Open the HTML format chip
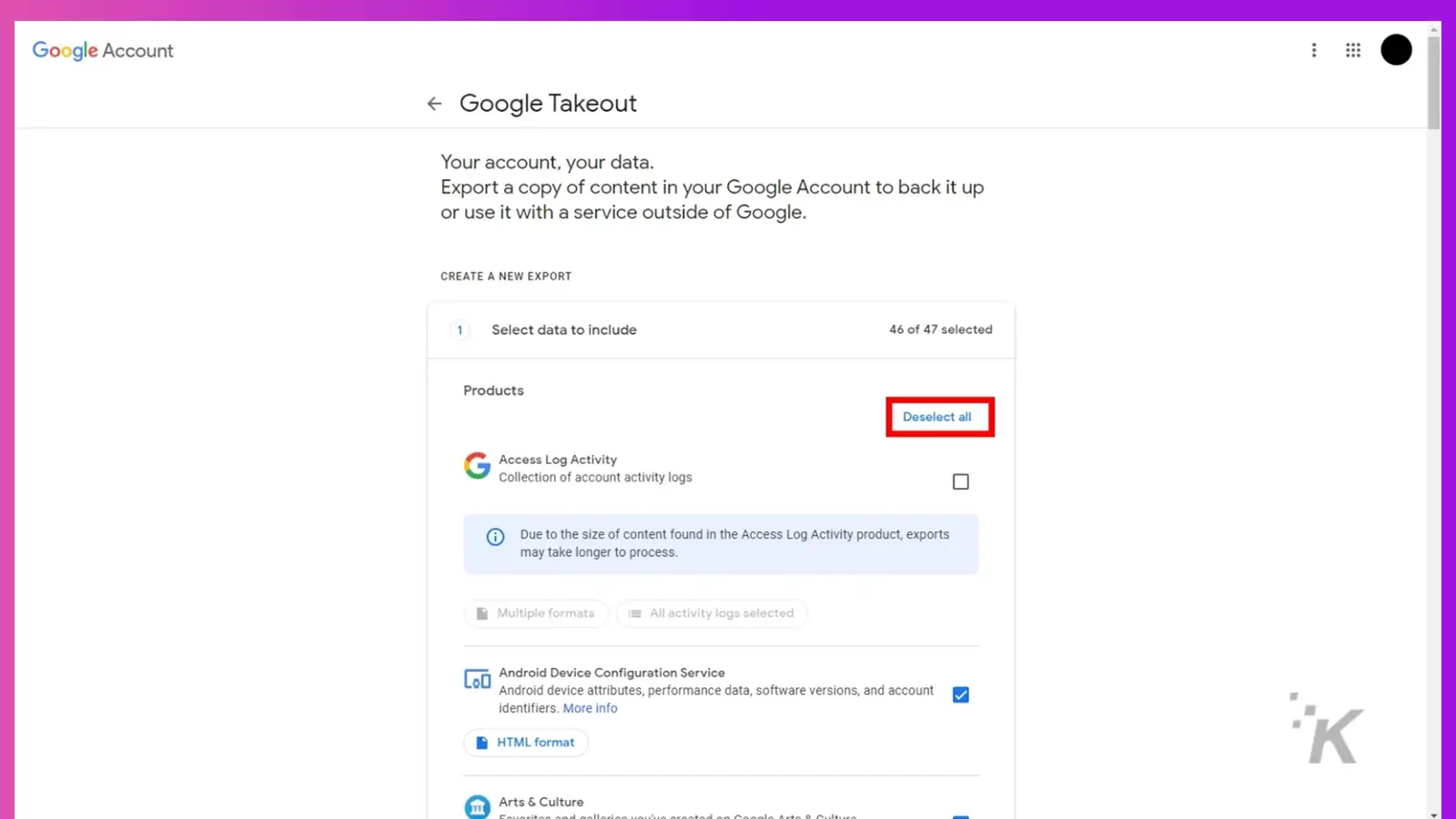This screenshot has height=819, width=1456. pos(526,743)
